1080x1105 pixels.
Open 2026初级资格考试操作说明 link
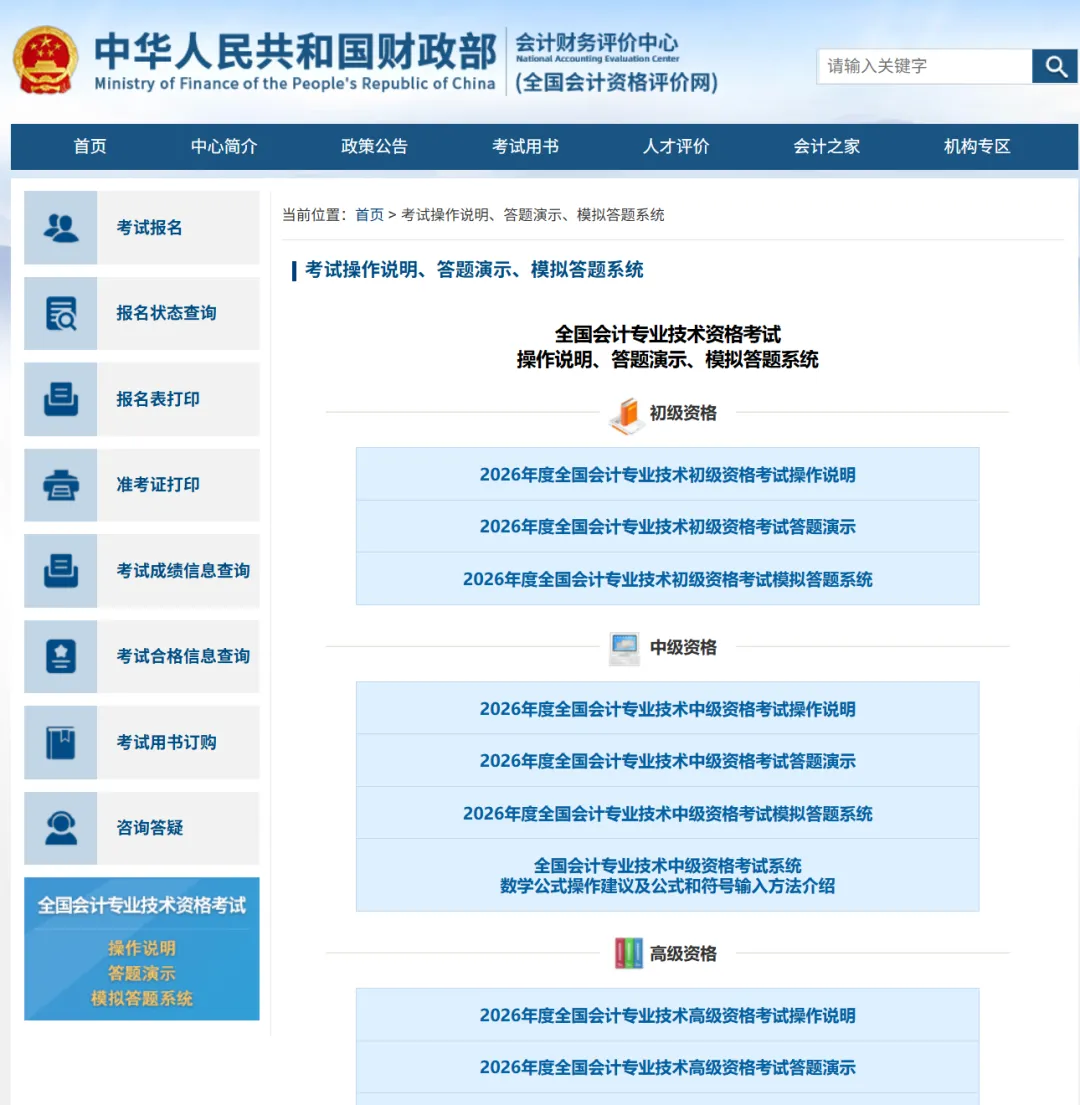pos(668,475)
